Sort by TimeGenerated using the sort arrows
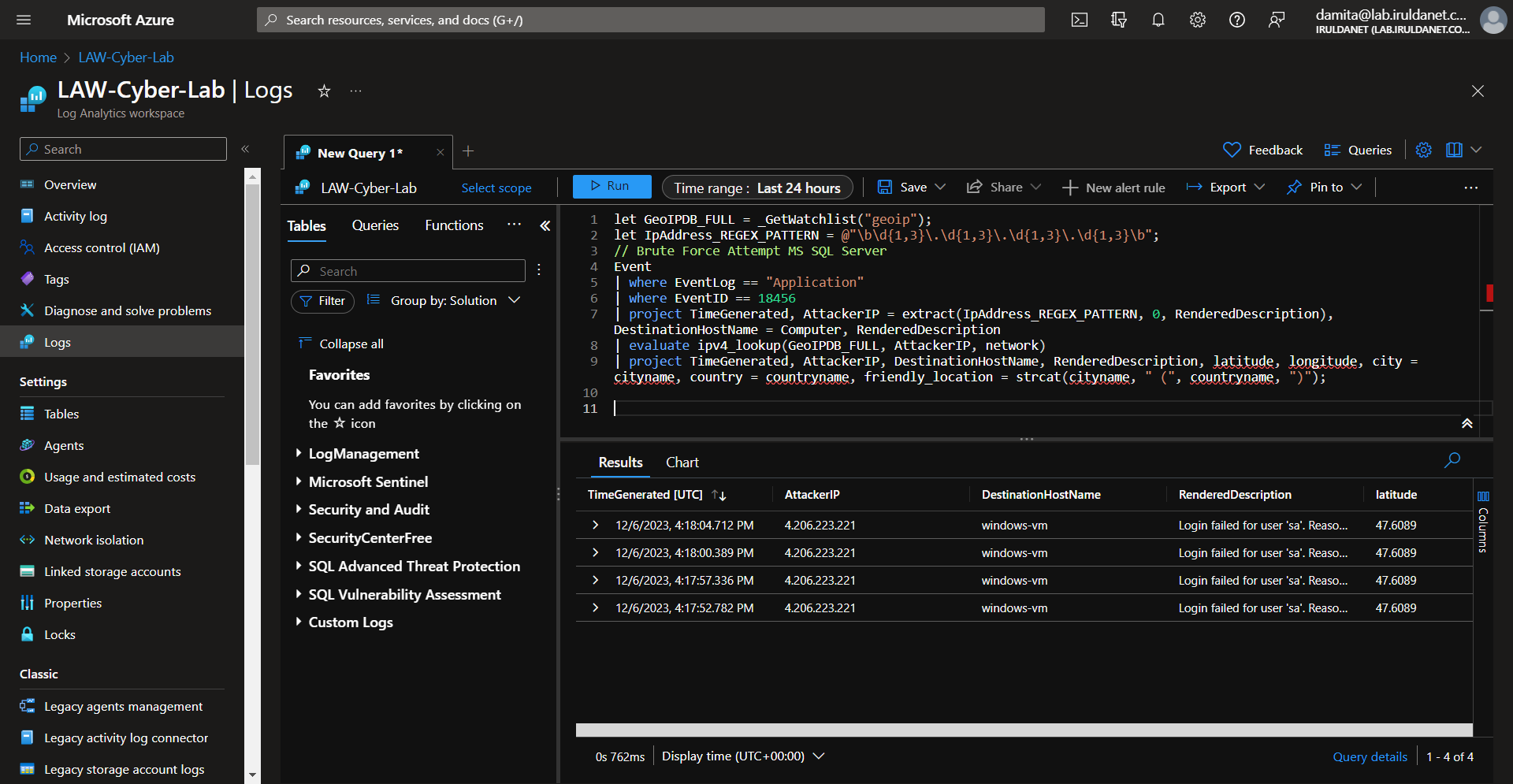 [719, 495]
